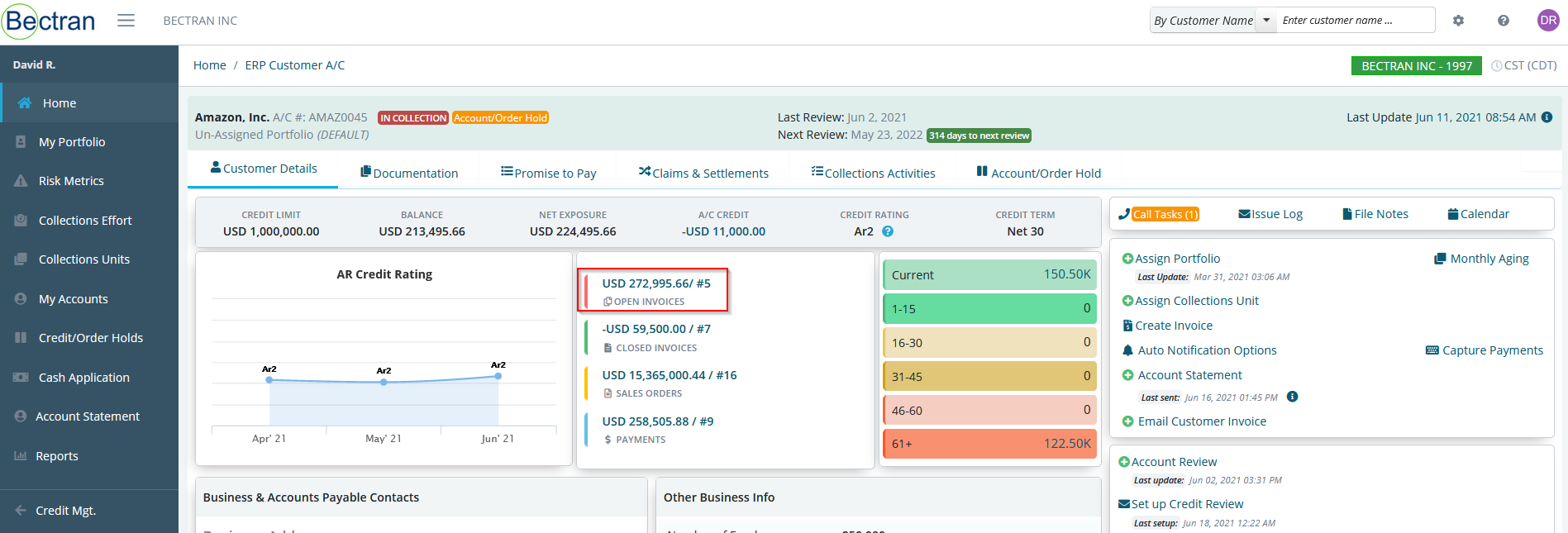Open the Open Invoices USD 272,995.66 card
The height and width of the screenshot is (533, 1568).
653,290
